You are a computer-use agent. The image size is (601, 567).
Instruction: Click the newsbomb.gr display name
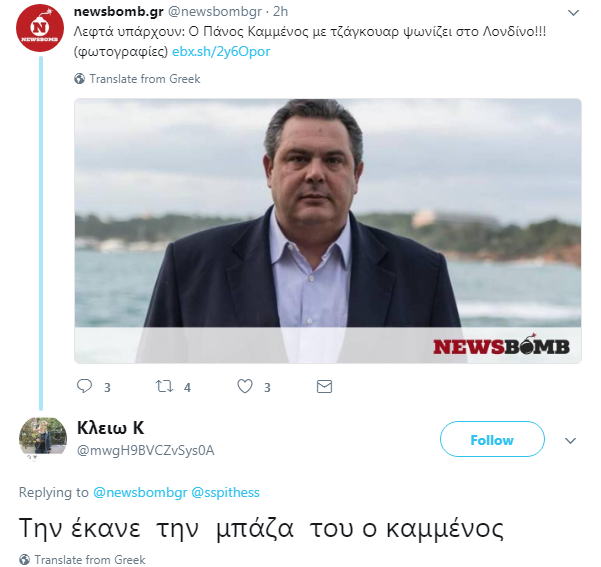(x=118, y=12)
